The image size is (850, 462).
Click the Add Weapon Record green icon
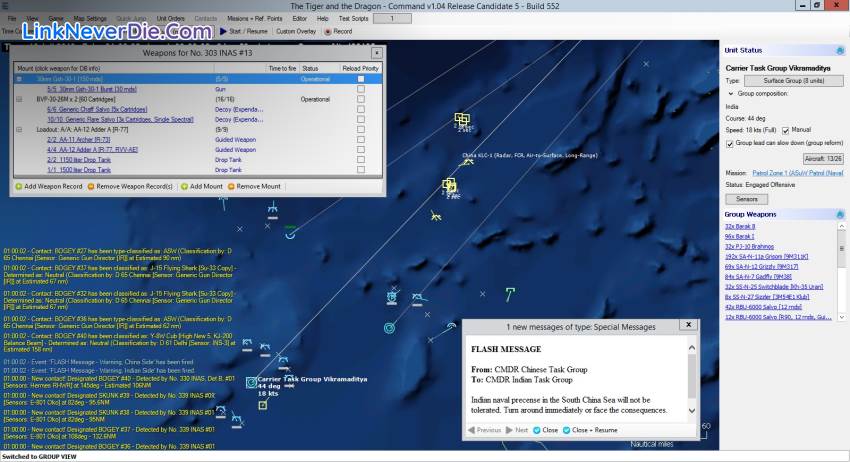[18, 187]
